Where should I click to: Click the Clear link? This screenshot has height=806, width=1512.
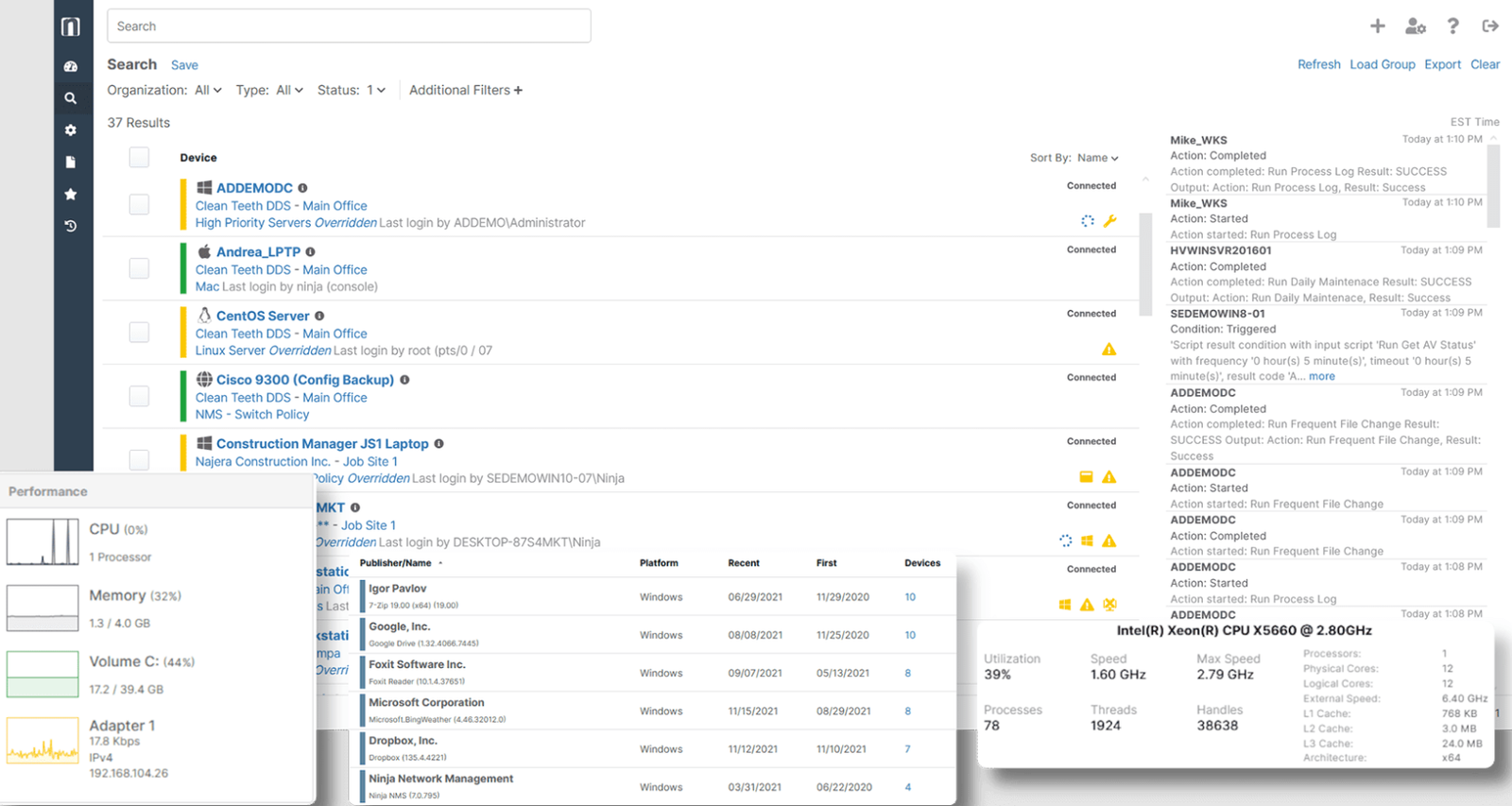click(1486, 64)
